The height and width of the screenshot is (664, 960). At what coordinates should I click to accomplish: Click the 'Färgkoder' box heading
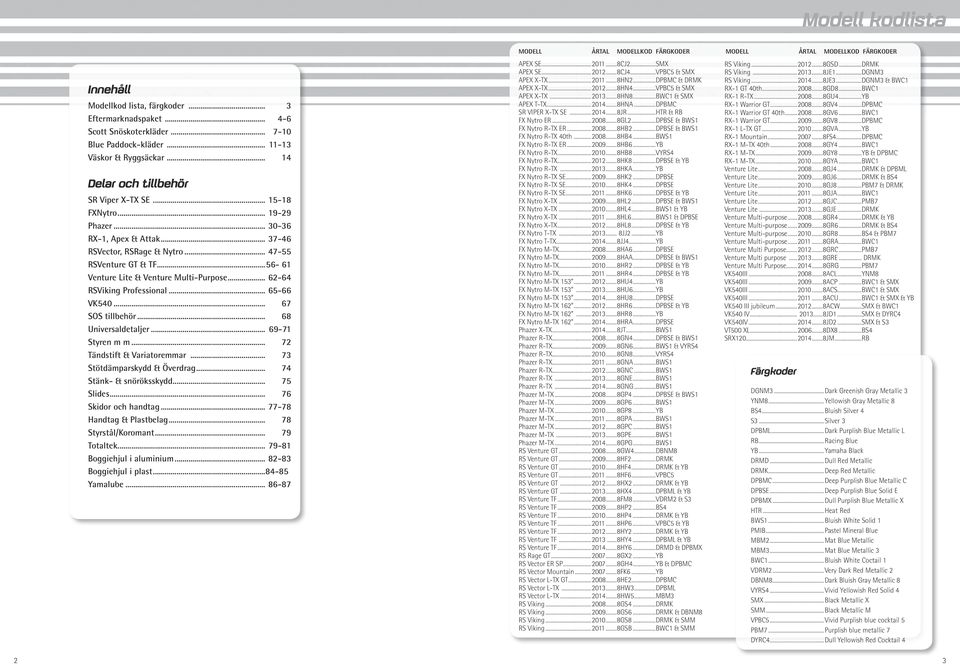[773, 371]
